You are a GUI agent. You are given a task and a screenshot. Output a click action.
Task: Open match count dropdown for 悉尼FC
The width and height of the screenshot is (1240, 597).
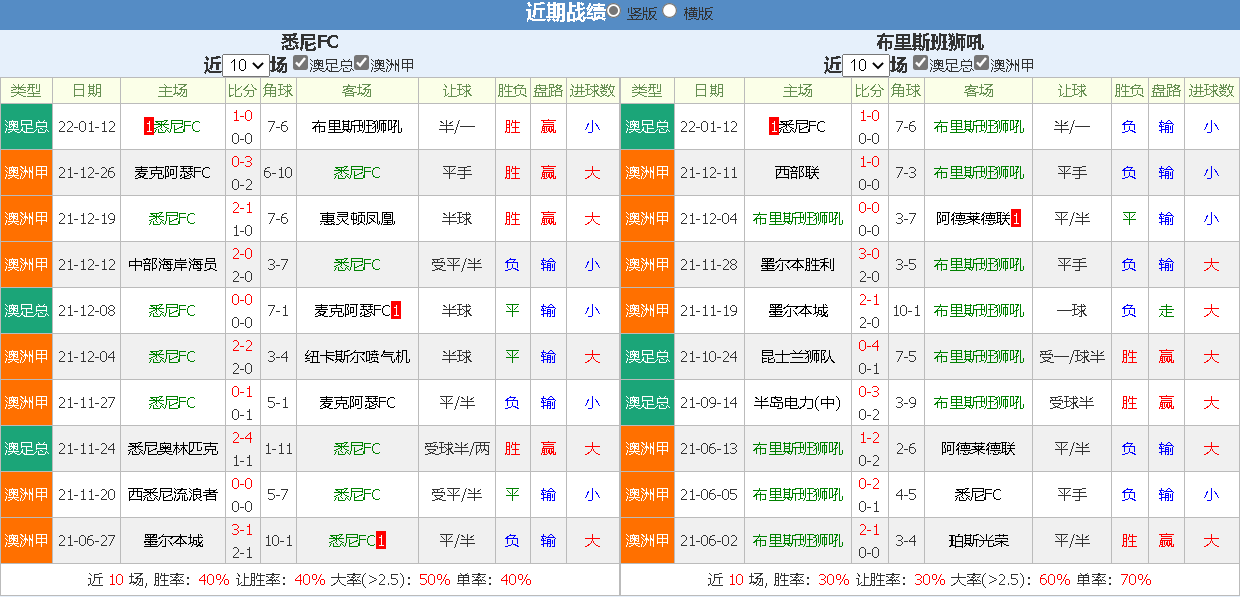coord(246,65)
